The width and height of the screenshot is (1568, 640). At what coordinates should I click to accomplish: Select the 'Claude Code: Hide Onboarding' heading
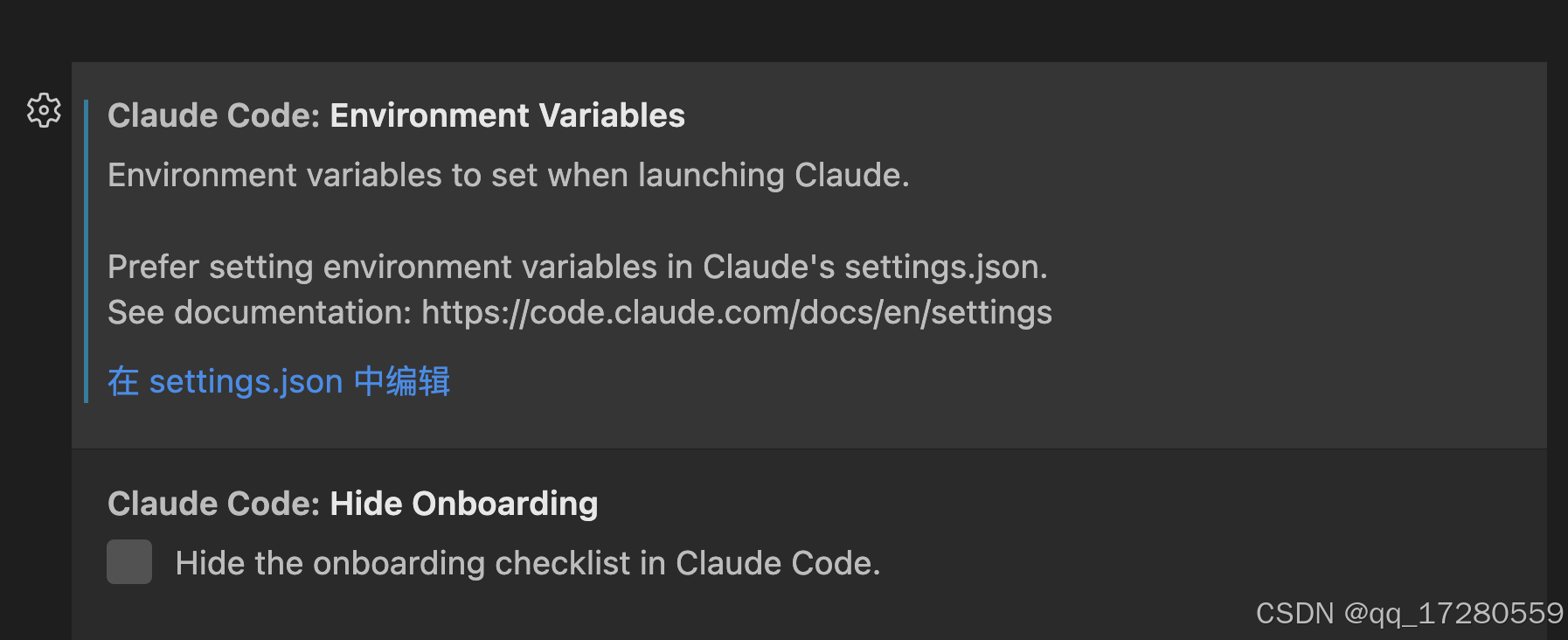point(352,504)
